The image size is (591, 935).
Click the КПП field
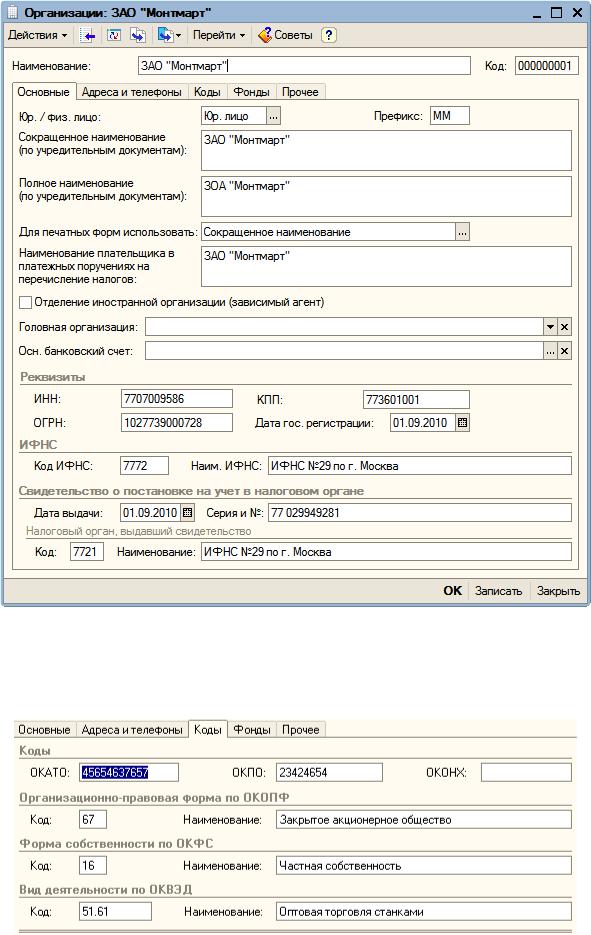(x=416, y=400)
